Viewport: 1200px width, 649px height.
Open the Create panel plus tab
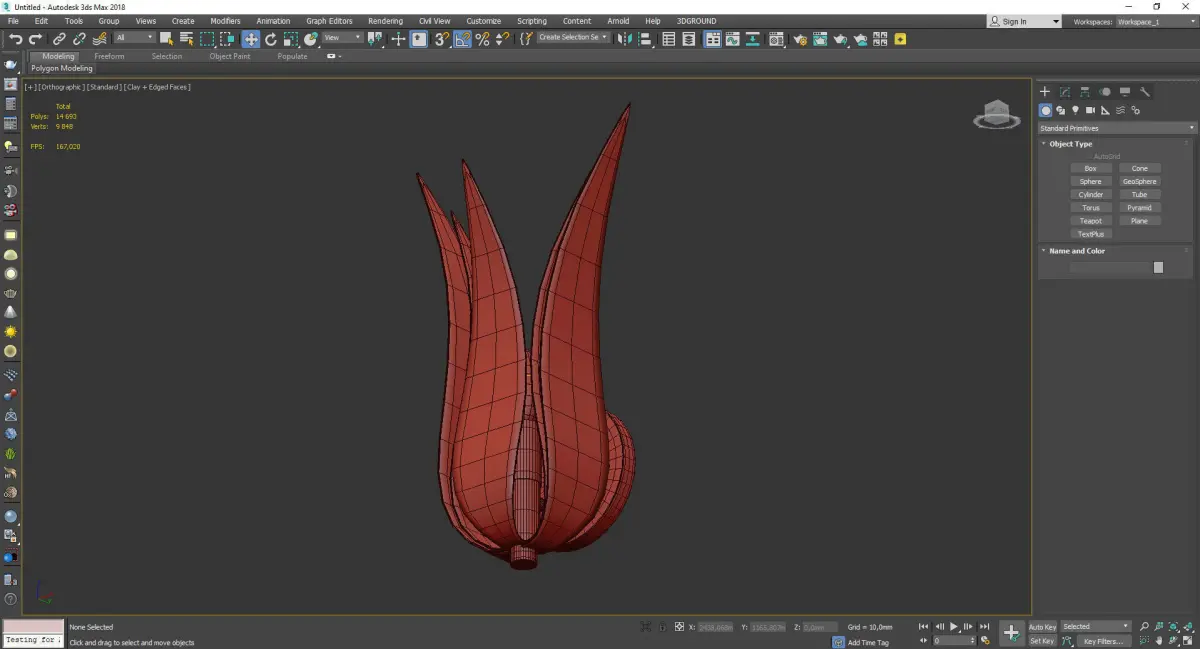coord(1045,91)
